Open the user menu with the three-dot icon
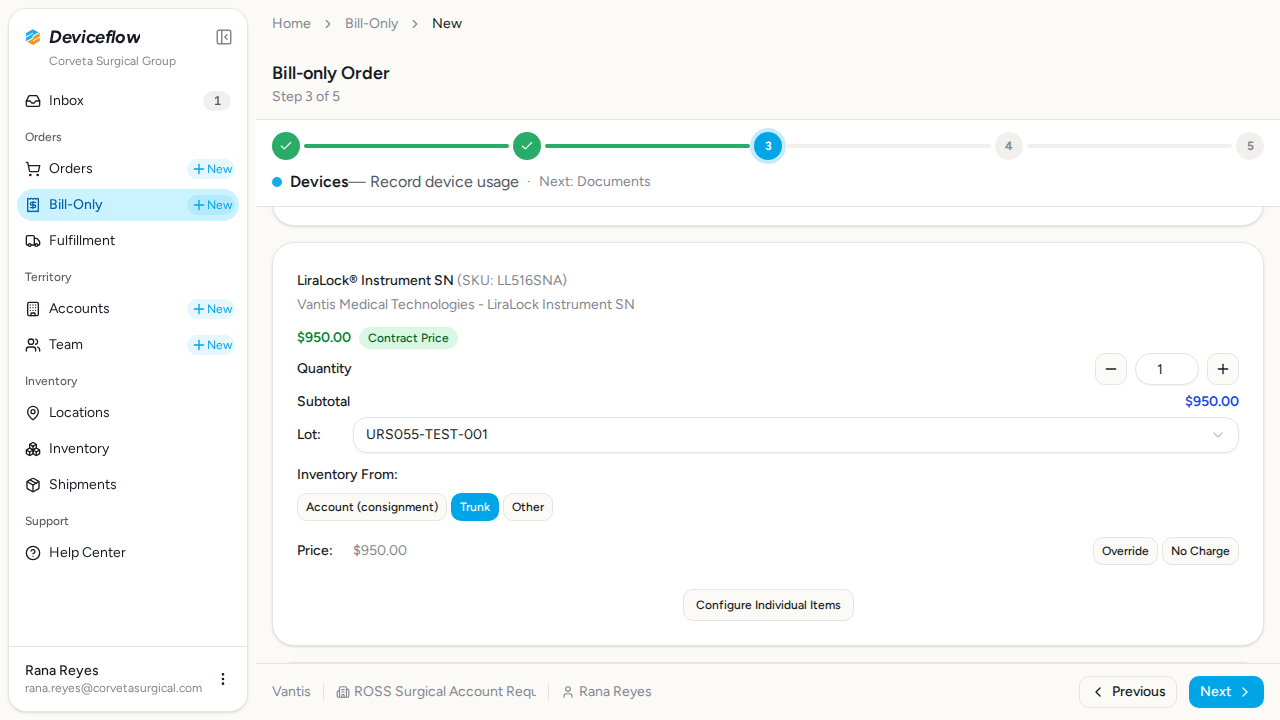The width and height of the screenshot is (1280, 720). 223,679
